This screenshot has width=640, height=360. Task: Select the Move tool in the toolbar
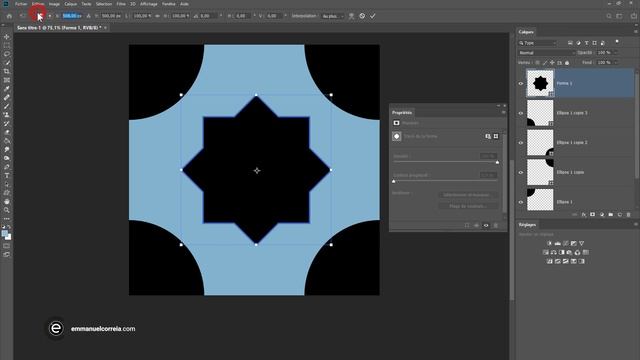[7, 37]
